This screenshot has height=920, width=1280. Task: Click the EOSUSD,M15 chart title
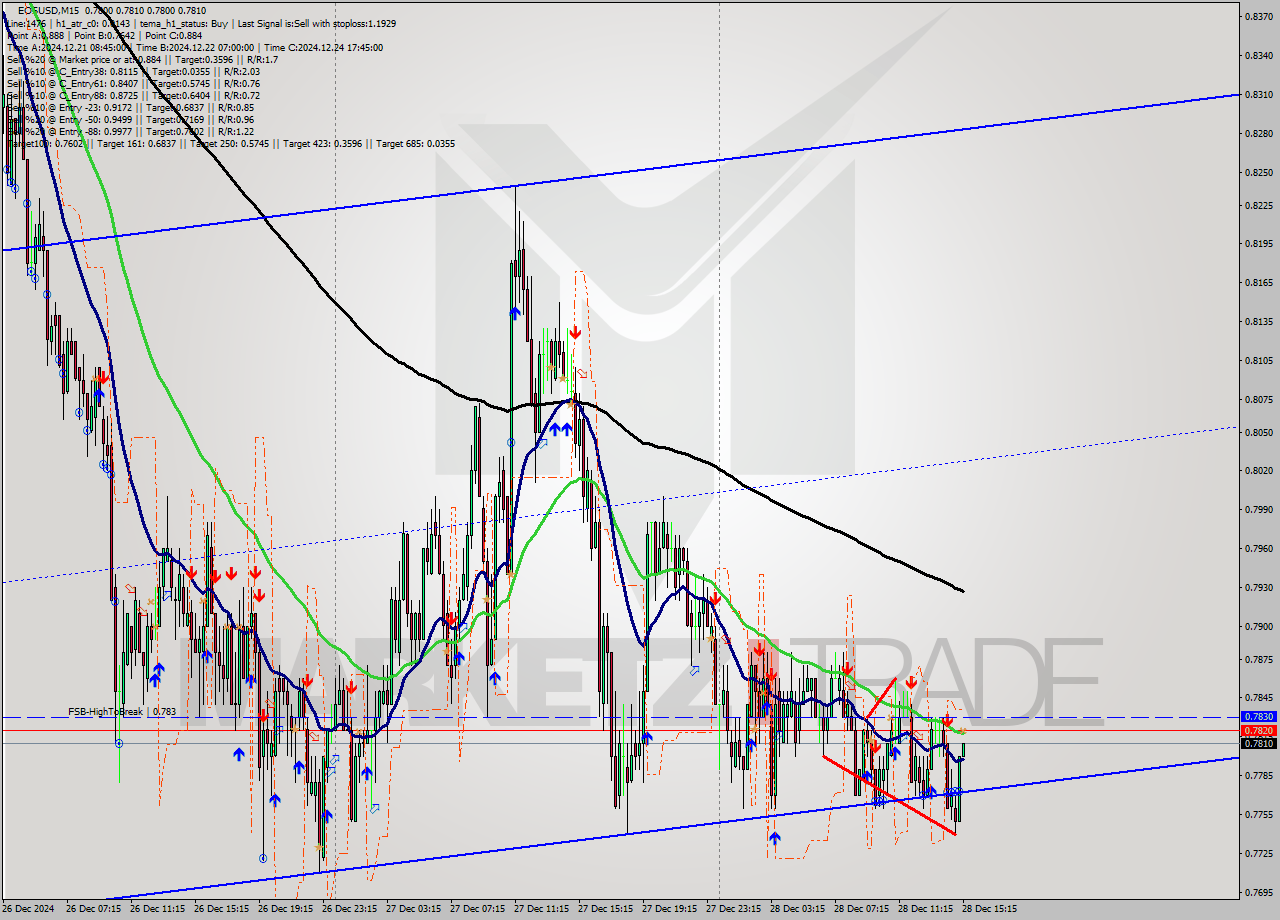49,10
